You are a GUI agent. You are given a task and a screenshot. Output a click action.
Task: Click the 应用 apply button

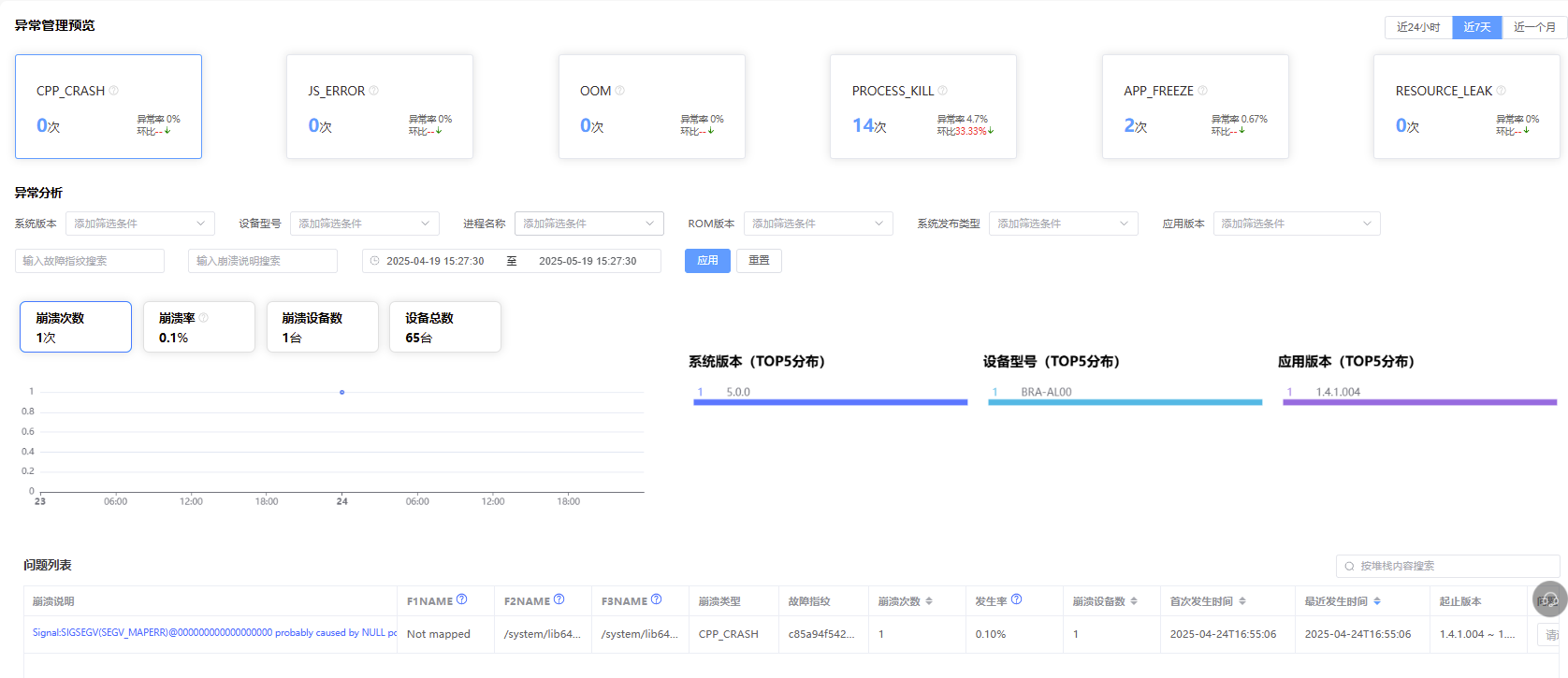[707, 261]
